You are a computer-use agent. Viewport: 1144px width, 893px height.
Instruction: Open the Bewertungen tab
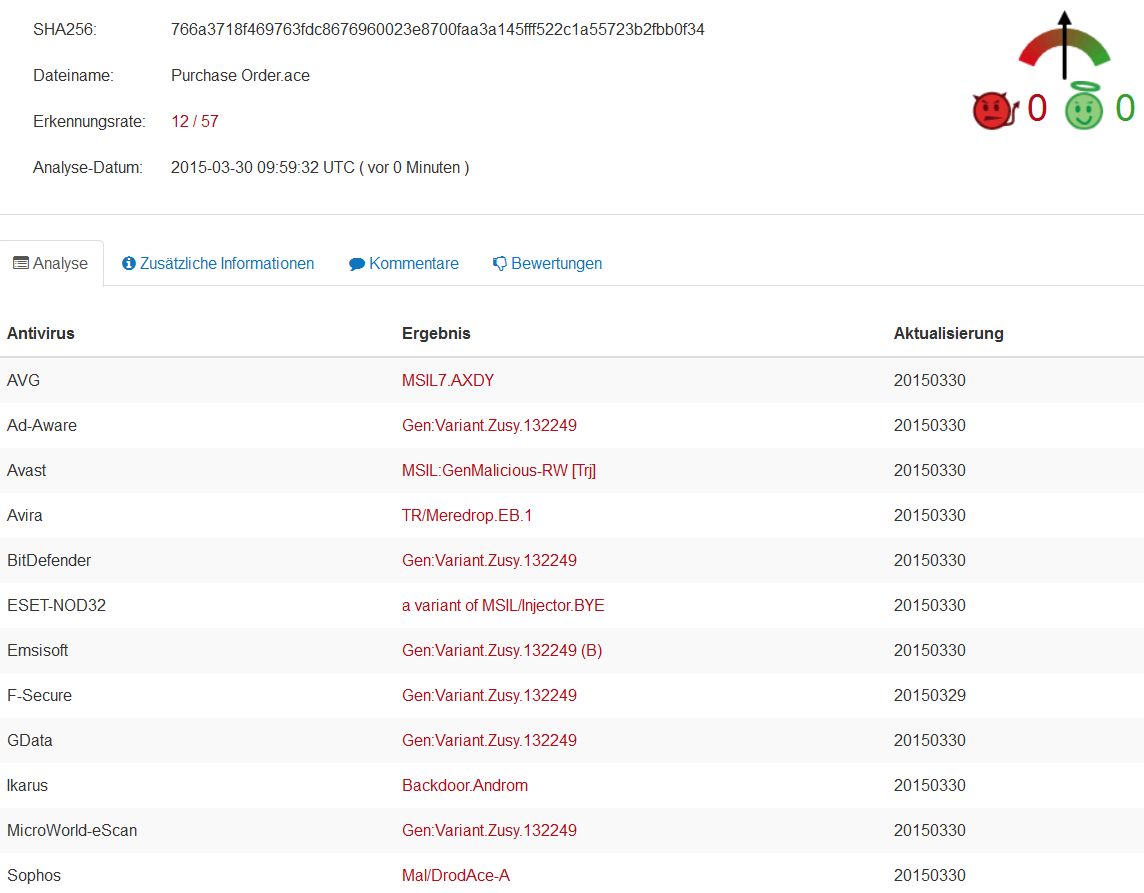tap(547, 263)
